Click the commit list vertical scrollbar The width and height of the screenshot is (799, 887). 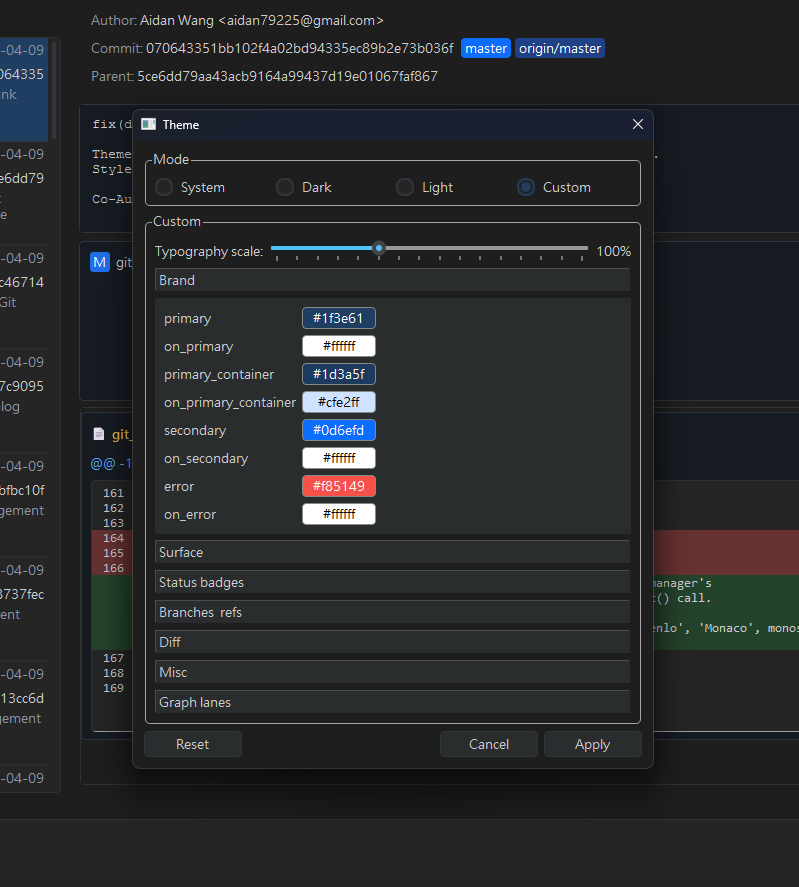pos(54,91)
